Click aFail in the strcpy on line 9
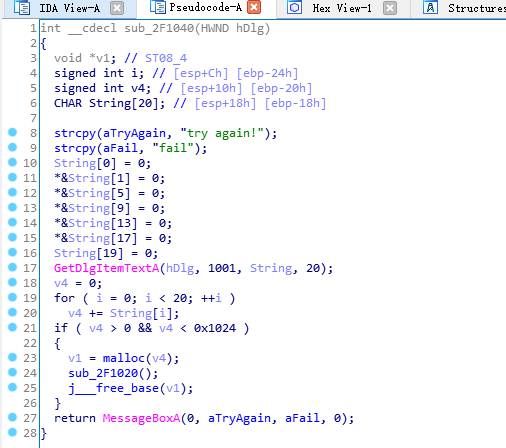 [120, 148]
